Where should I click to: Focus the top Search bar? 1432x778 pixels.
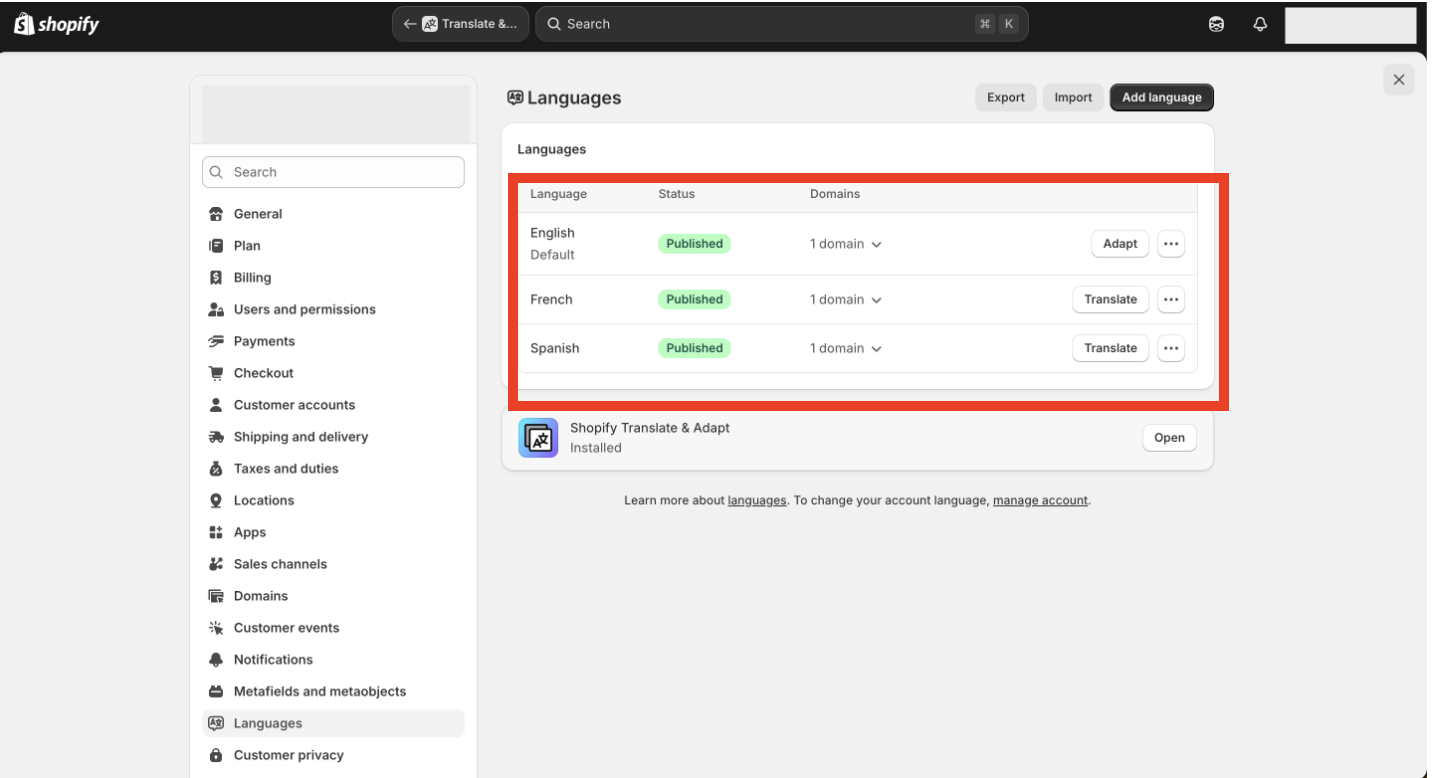point(782,24)
